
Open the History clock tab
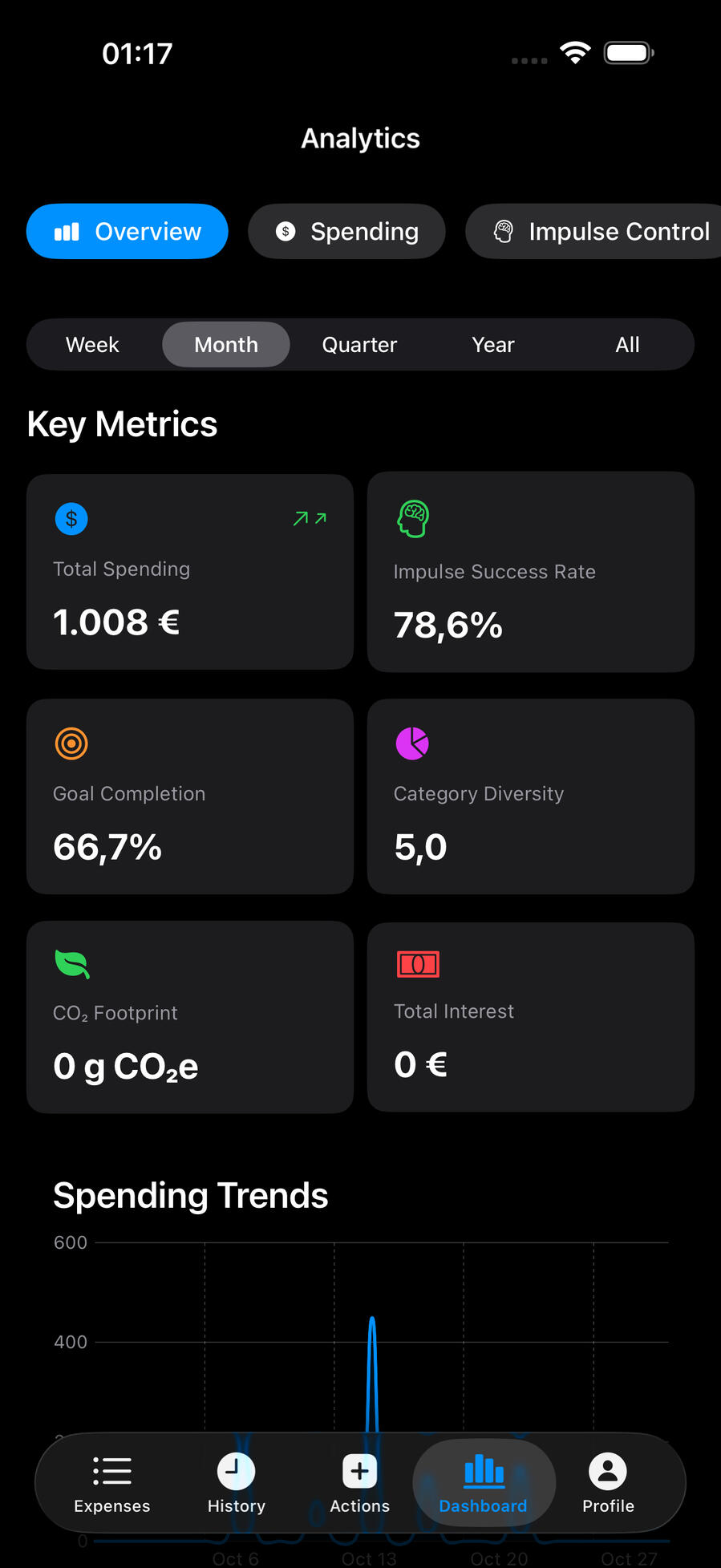[236, 1482]
